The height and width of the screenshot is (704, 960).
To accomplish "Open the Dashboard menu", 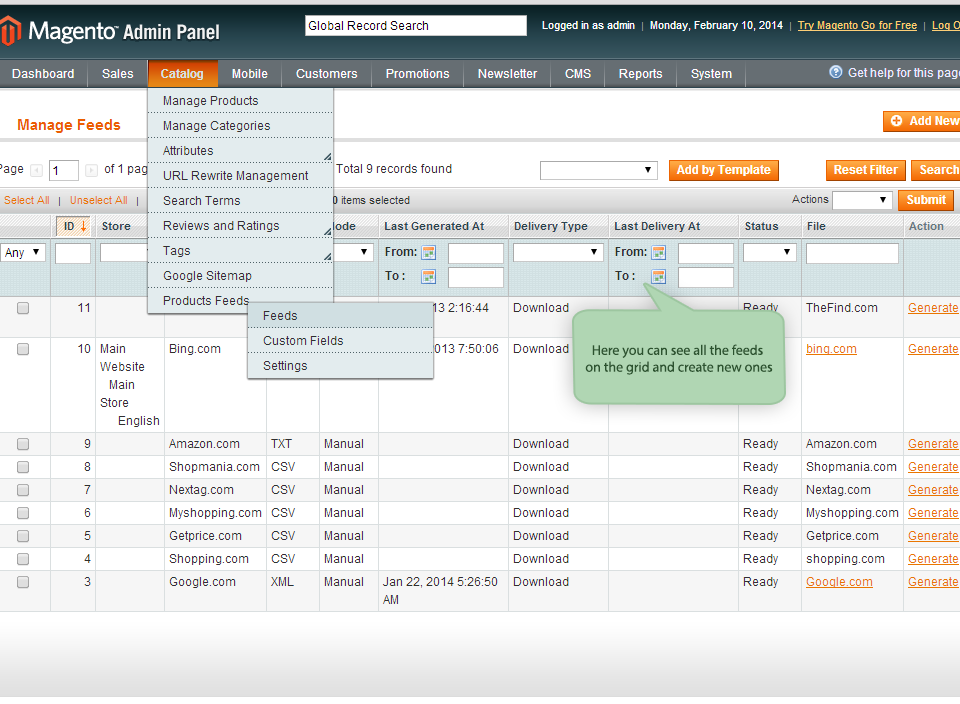I will tap(43, 73).
